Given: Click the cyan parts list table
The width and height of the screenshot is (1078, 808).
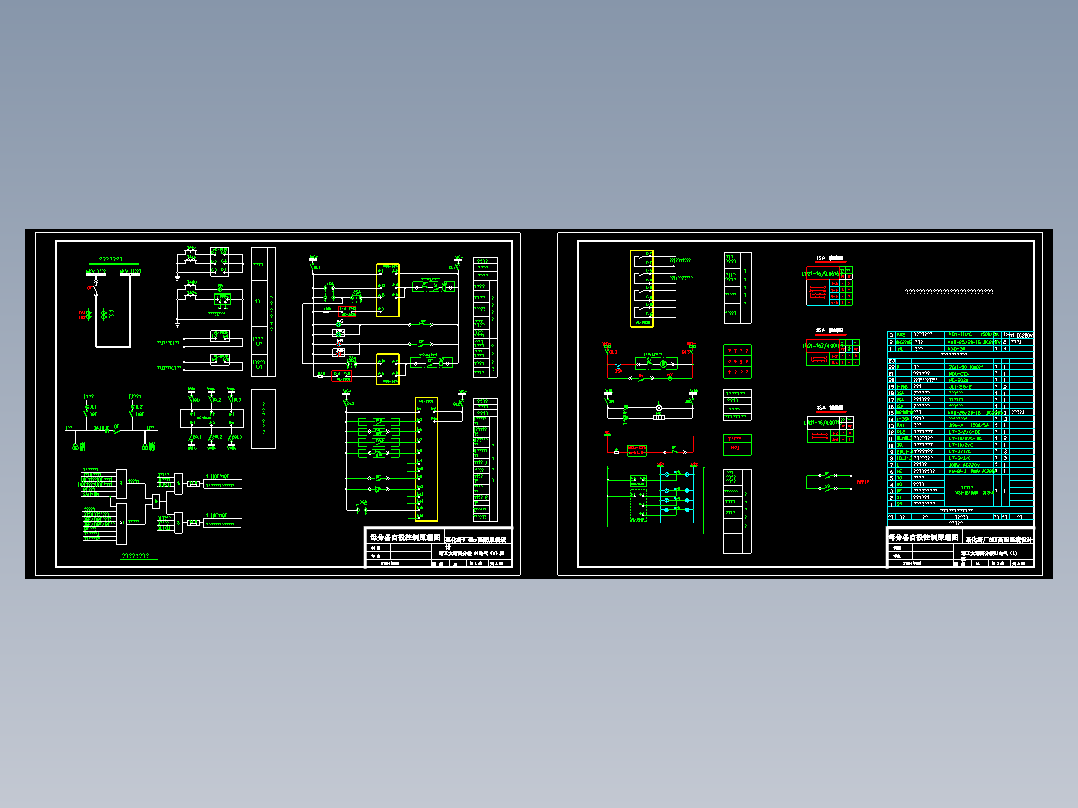Looking at the screenshot, I should point(960,428).
